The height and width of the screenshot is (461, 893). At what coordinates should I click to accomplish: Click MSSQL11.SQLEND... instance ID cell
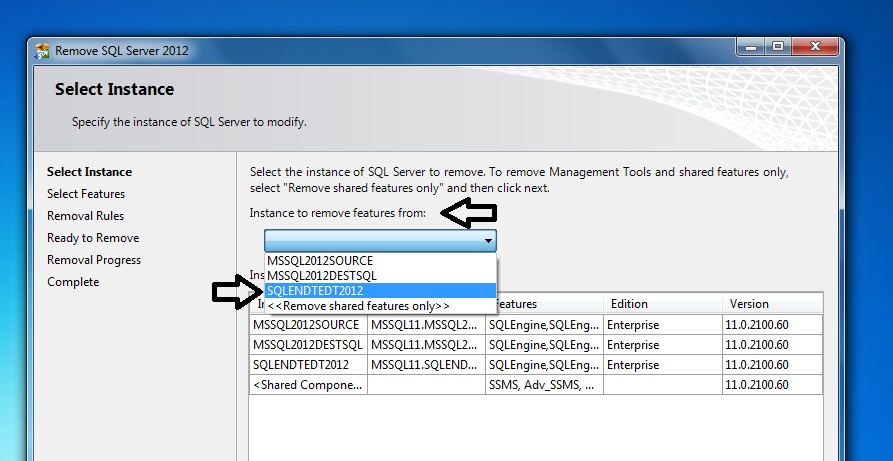click(x=427, y=365)
